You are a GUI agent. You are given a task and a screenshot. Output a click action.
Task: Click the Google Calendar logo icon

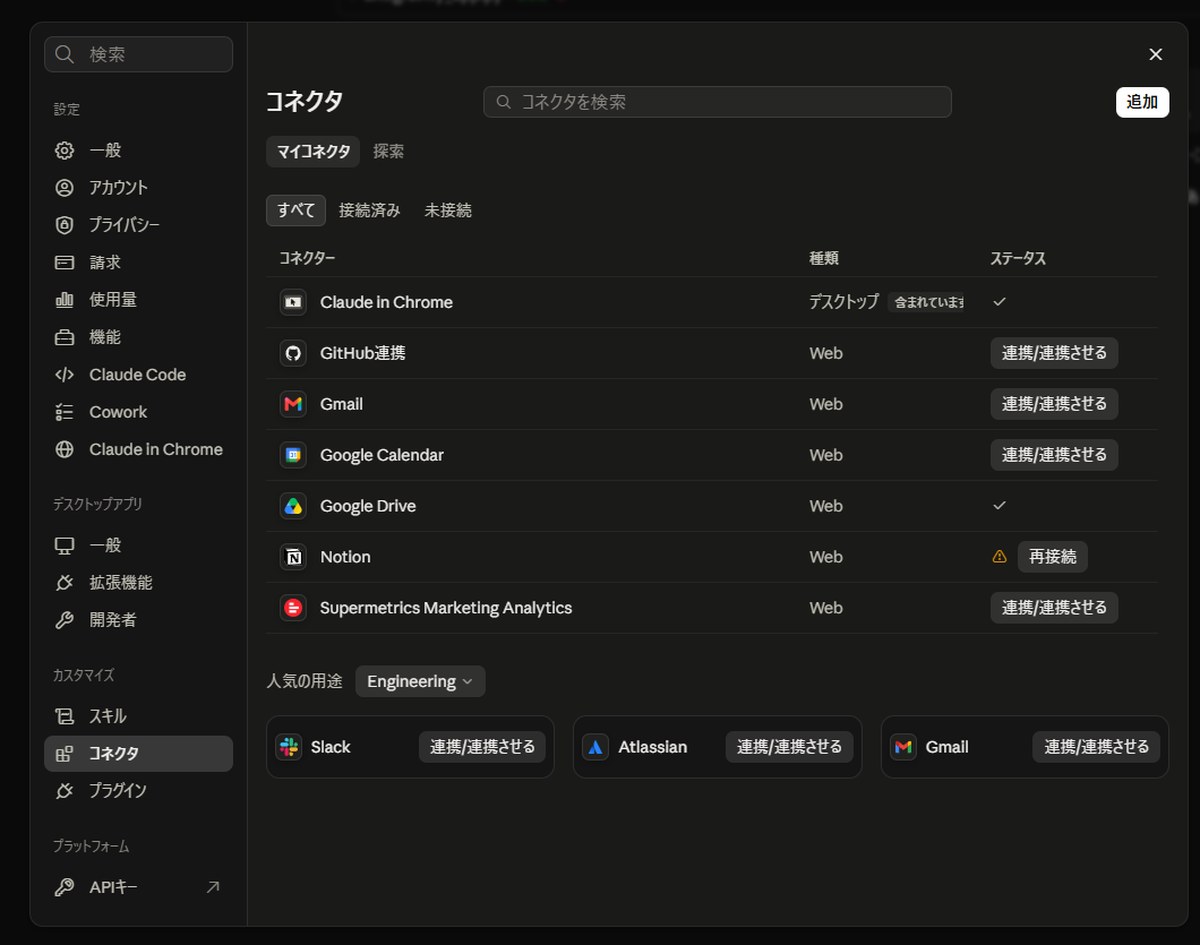click(293, 455)
